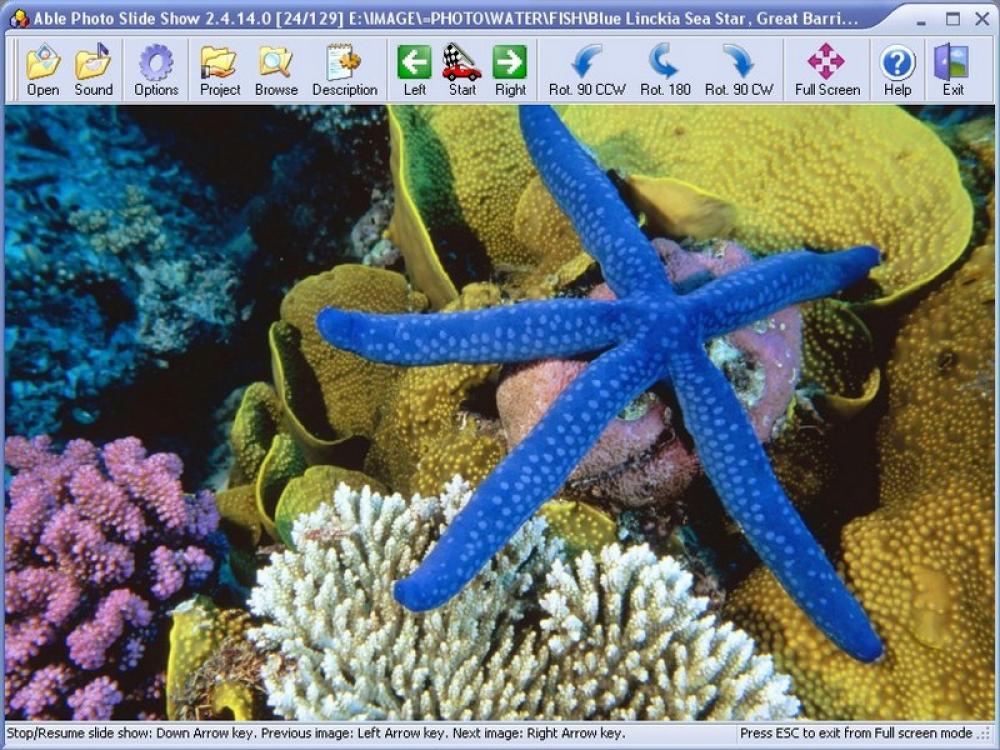Rotate the image 90 degrees clockwise
Screen dimensions: 1000x750
coord(738,66)
